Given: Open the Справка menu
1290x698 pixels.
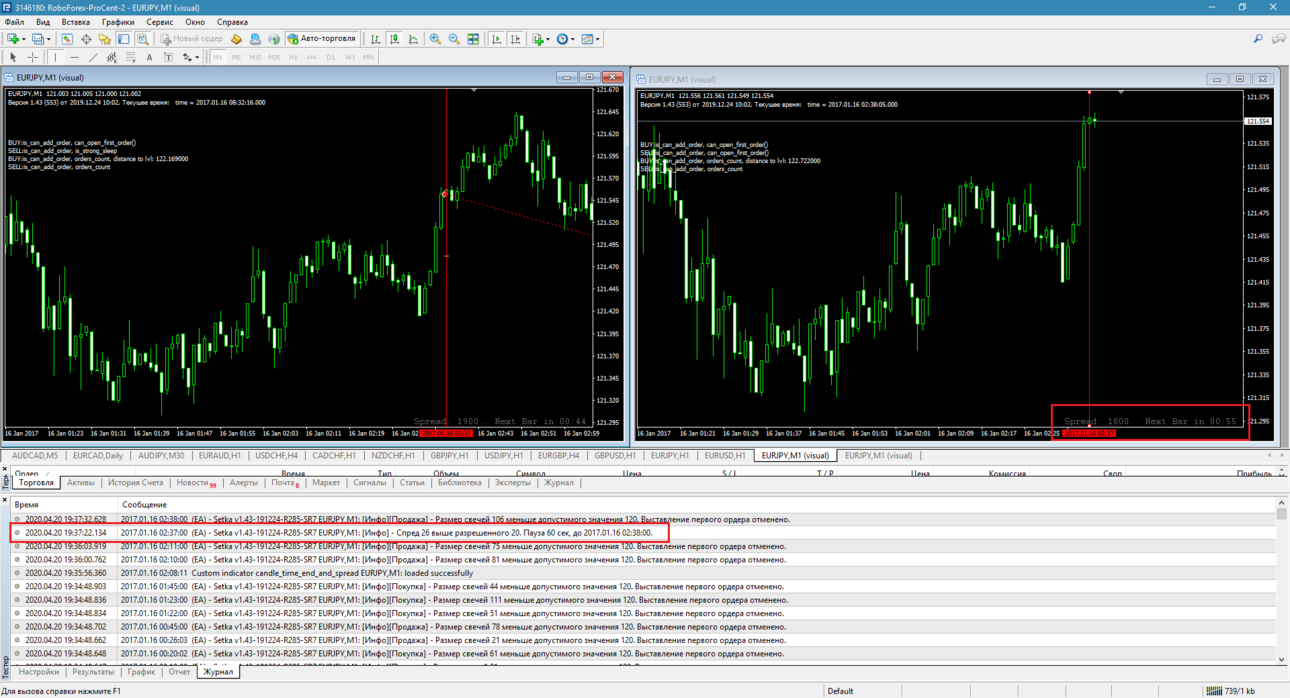Looking at the screenshot, I should pos(232,21).
